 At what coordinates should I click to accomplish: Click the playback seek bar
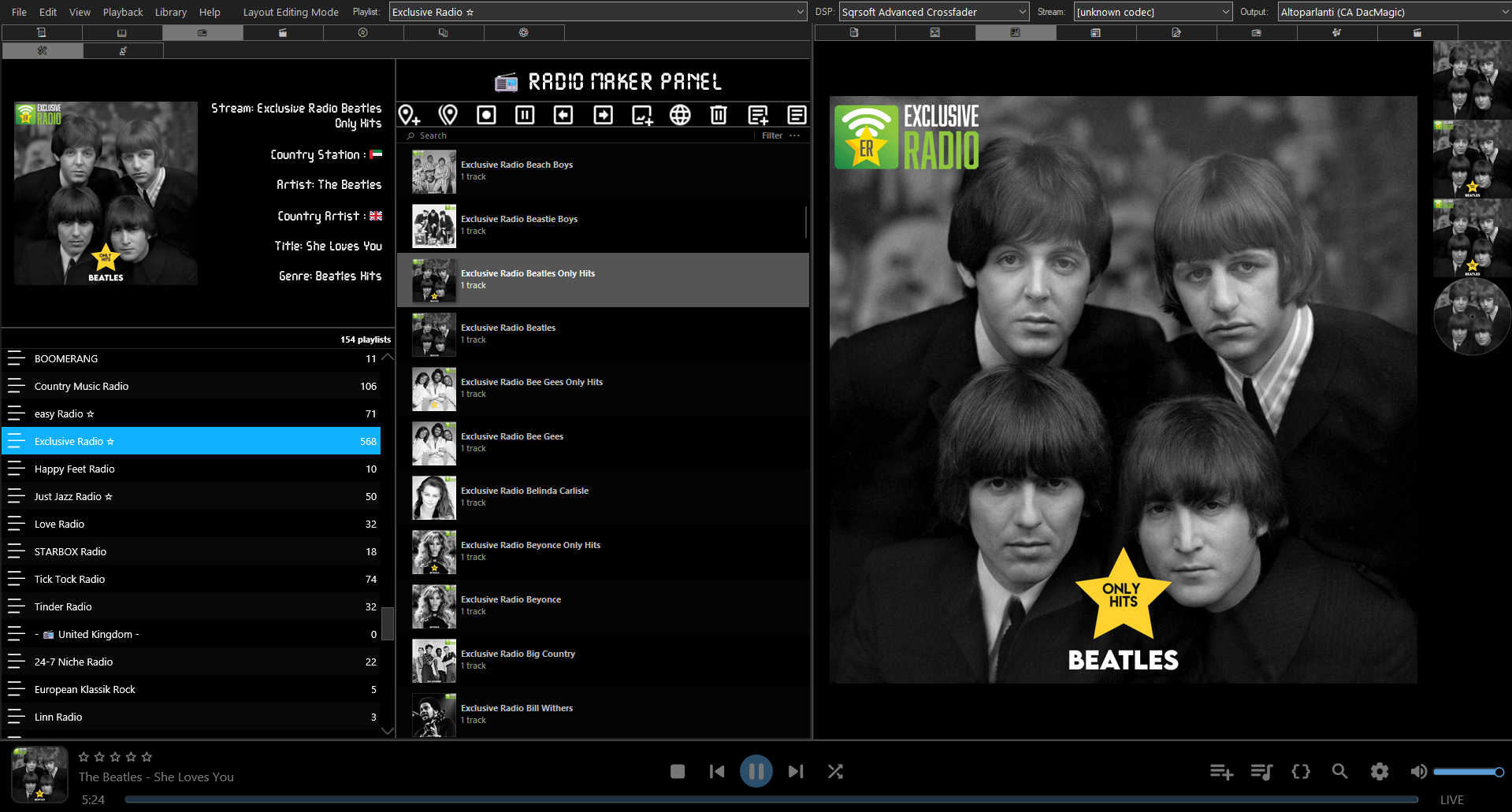tap(772, 799)
